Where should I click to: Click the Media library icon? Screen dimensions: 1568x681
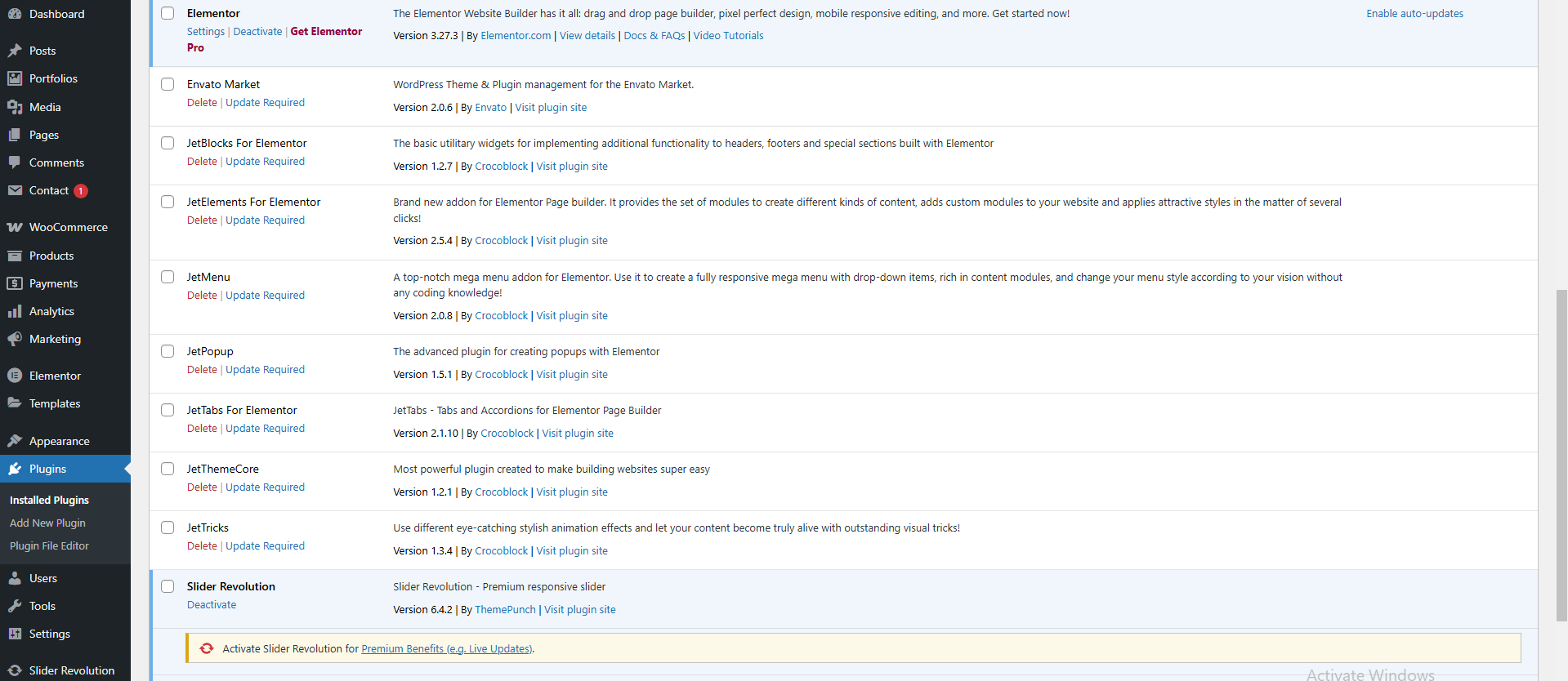(x=15, y=107)
